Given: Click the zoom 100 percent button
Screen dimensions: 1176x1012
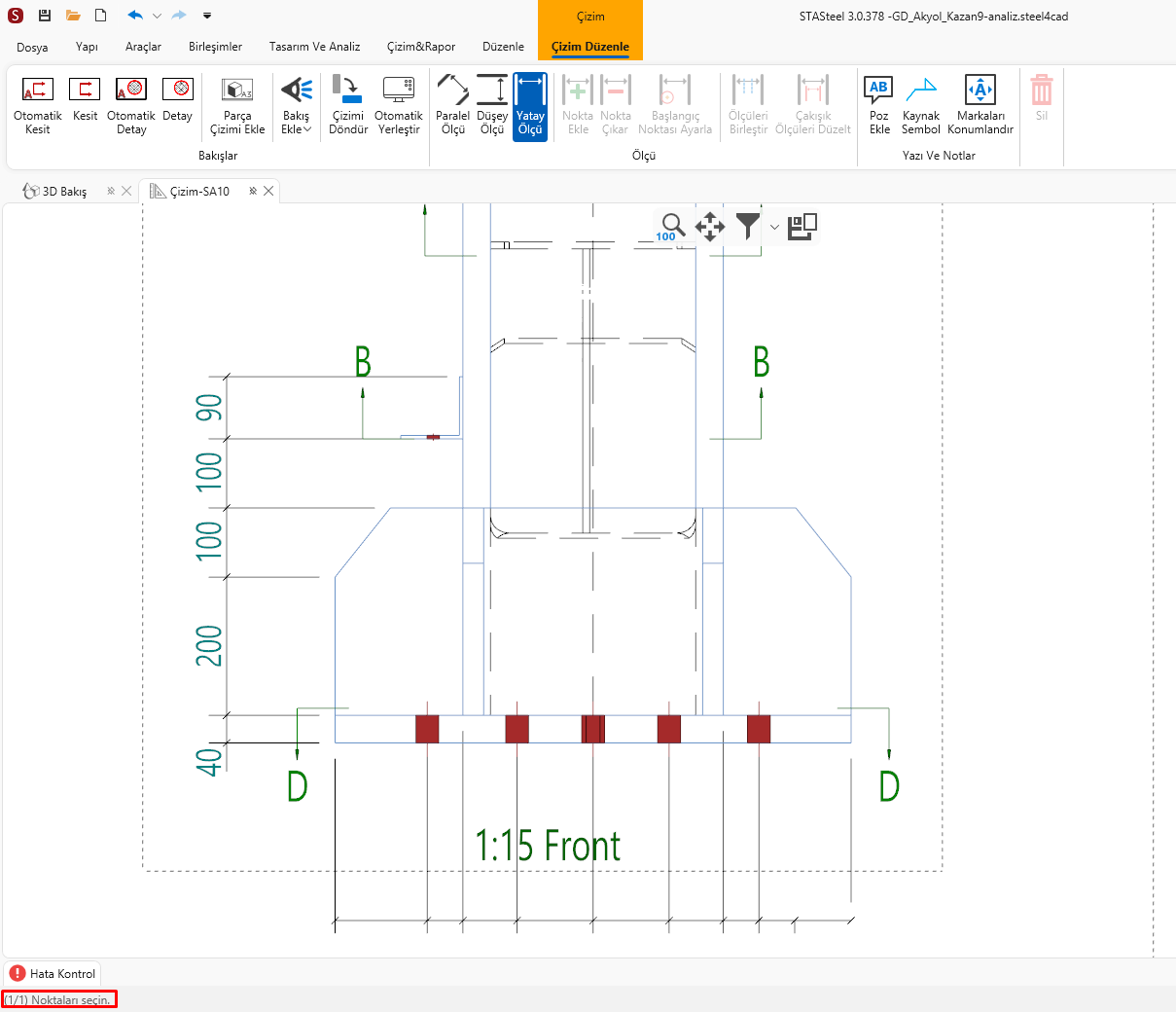Looking at the screenshot, I should click(671, 227).
